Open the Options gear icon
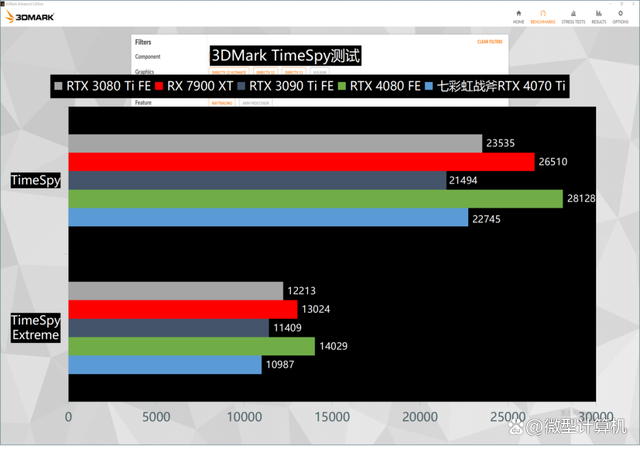The image size is (640, 449). pyautogui.click(x=620, y=16)
